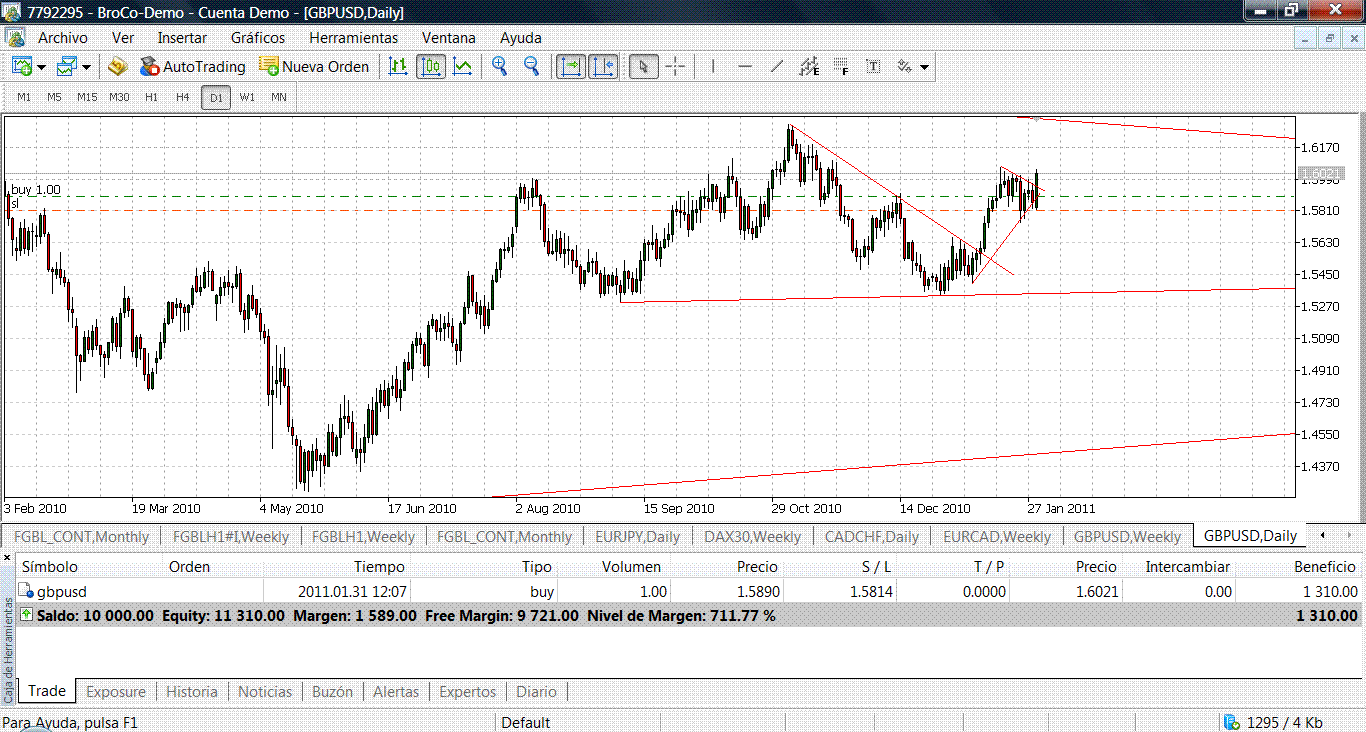
Task: Select the Crosshair tool
Action: point(675,67)
